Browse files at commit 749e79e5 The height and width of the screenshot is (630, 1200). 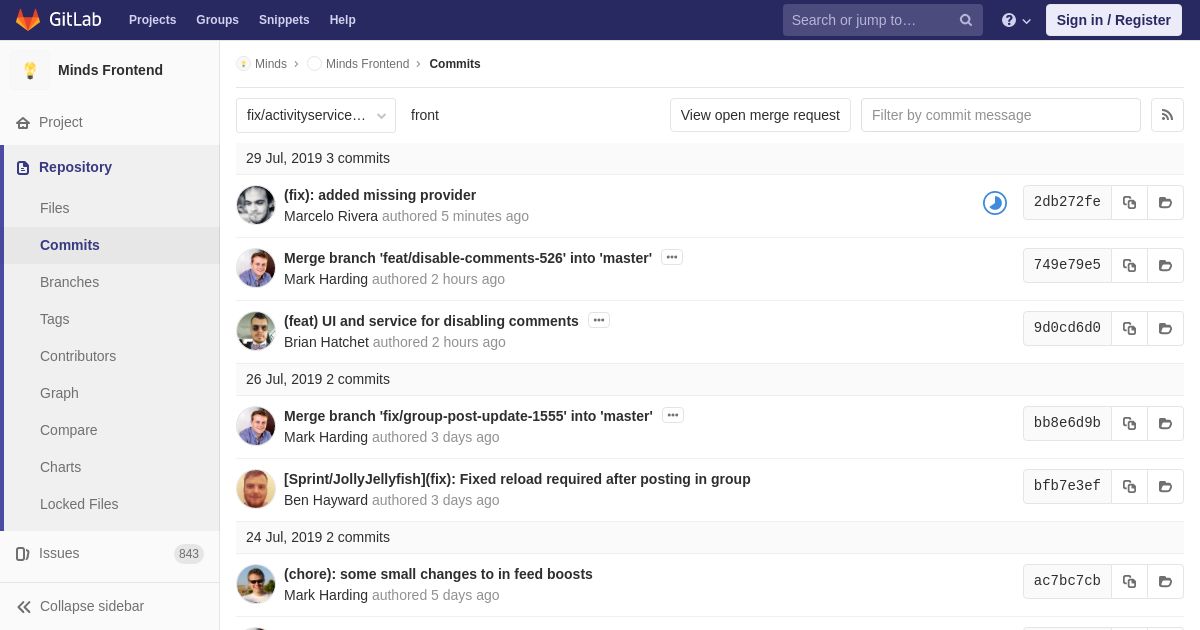(x=1165, y=265)
